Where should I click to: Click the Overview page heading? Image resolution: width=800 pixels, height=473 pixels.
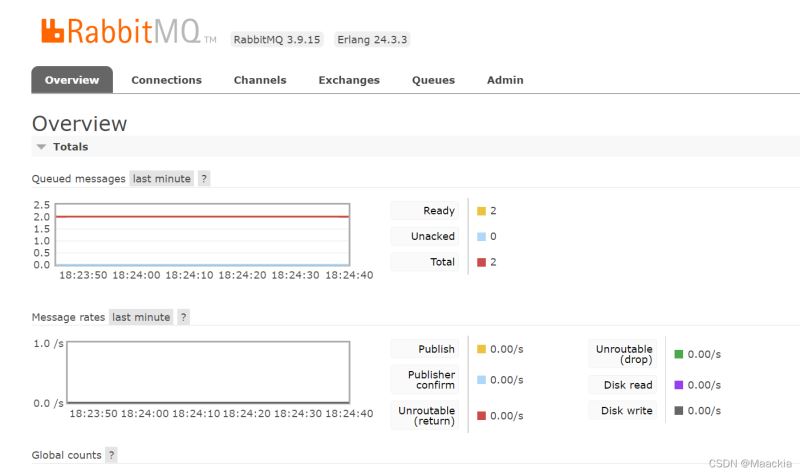[x=80, y=123]
